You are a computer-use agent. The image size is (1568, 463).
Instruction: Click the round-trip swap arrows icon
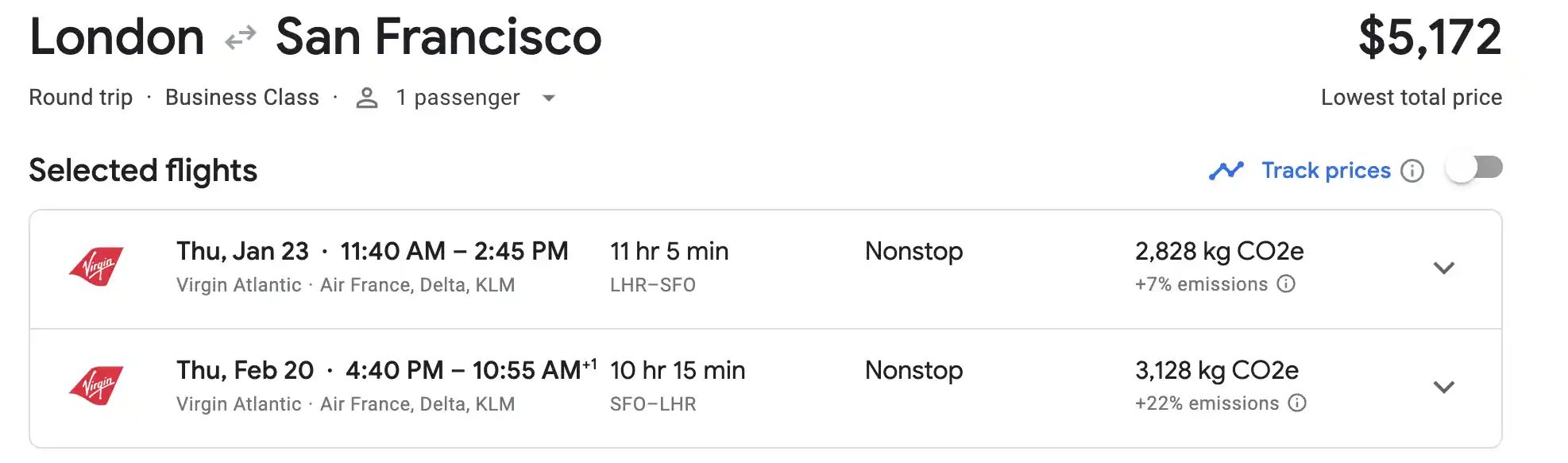240,37
